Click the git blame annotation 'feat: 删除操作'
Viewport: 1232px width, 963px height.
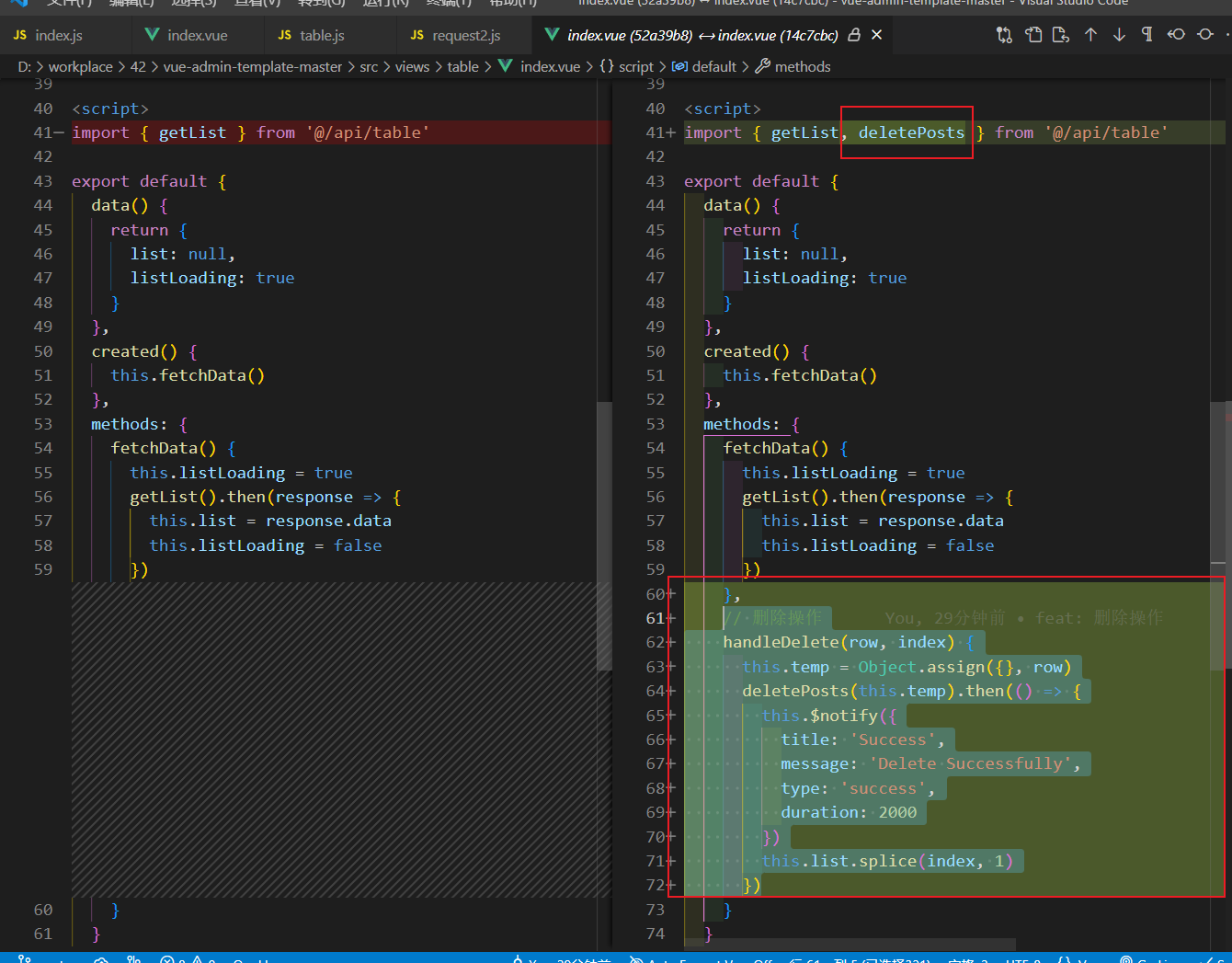point(1099,618)
